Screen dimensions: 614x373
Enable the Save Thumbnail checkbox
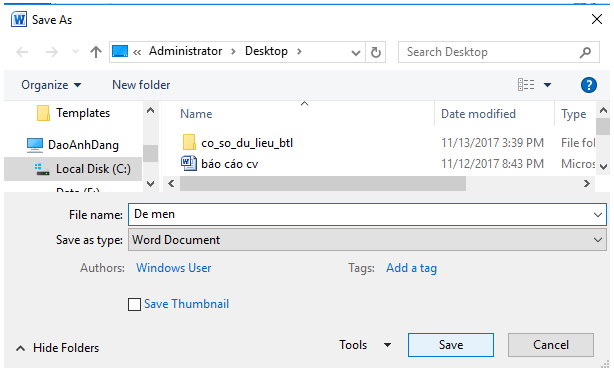coord(134,304)
